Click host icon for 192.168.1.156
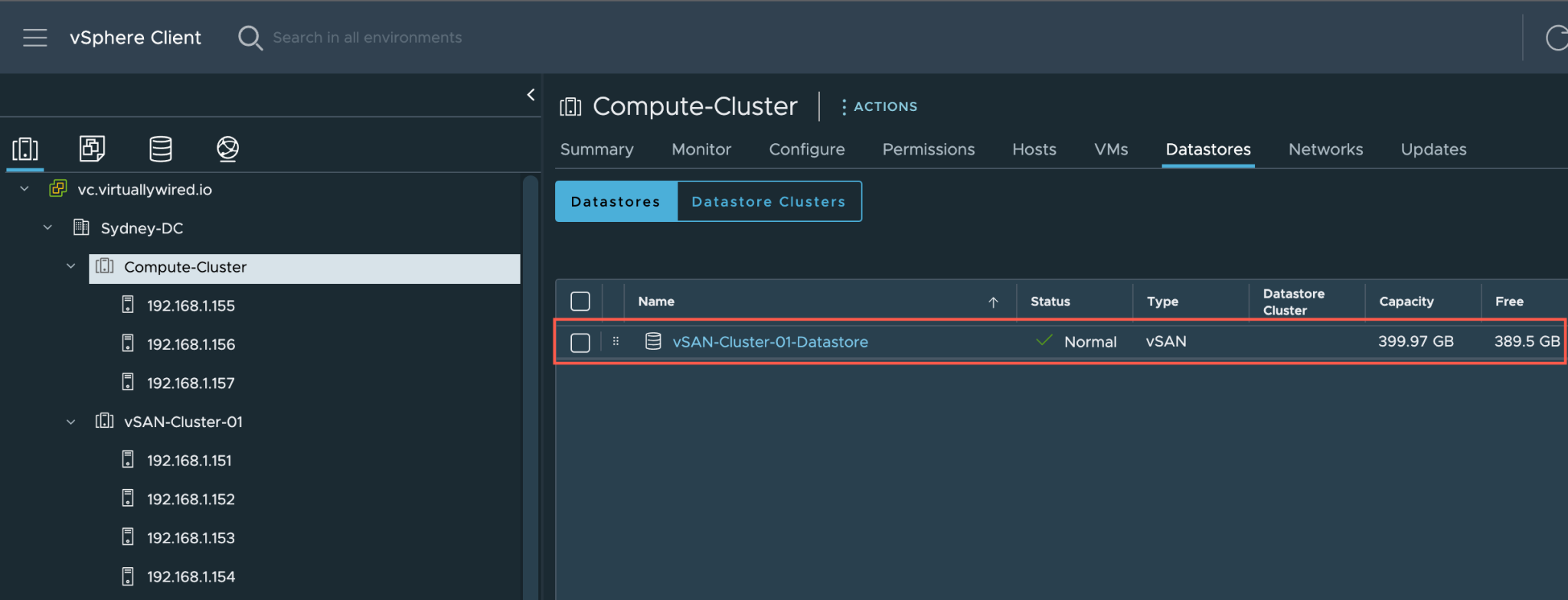The image size is (1568, 600). (x=128, y=344)
